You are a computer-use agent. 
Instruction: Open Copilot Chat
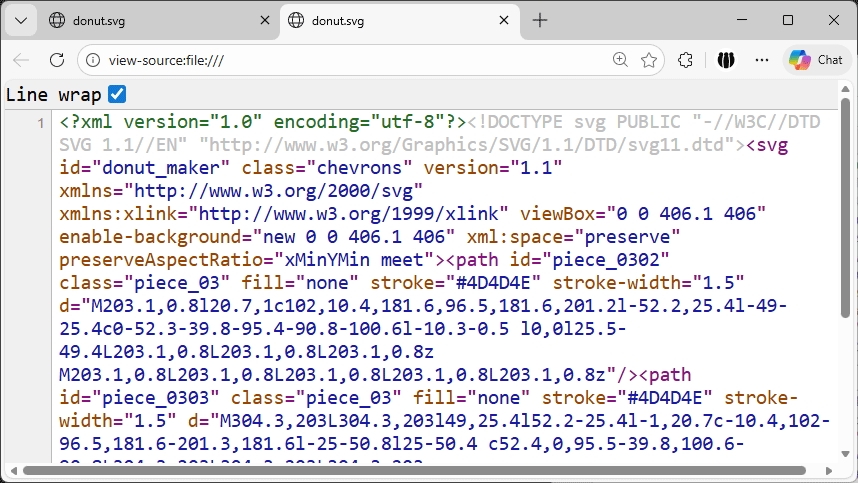(x=816, y=60)
